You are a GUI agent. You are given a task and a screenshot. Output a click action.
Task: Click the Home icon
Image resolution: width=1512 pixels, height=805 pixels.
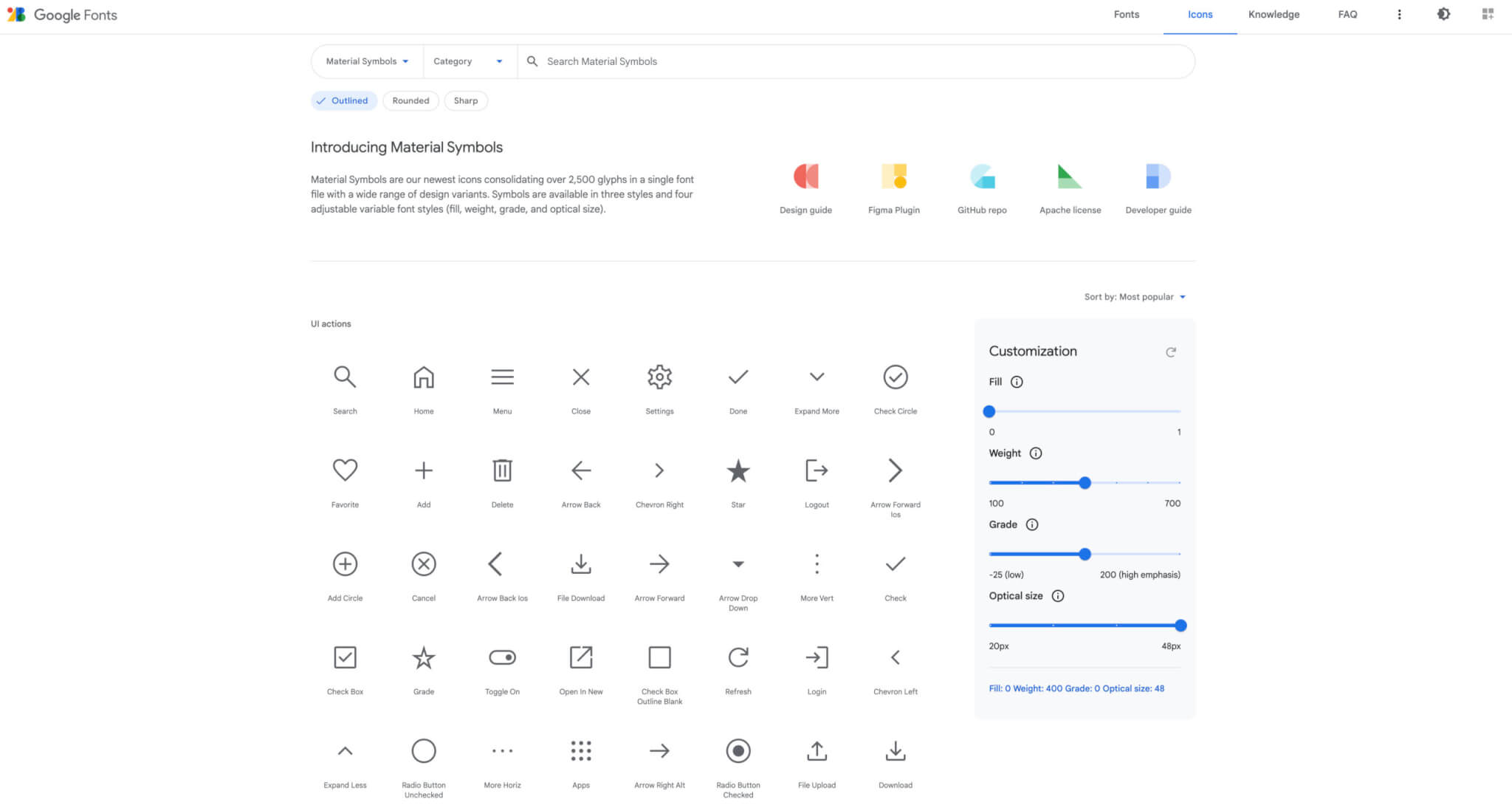tap(423, 377)
